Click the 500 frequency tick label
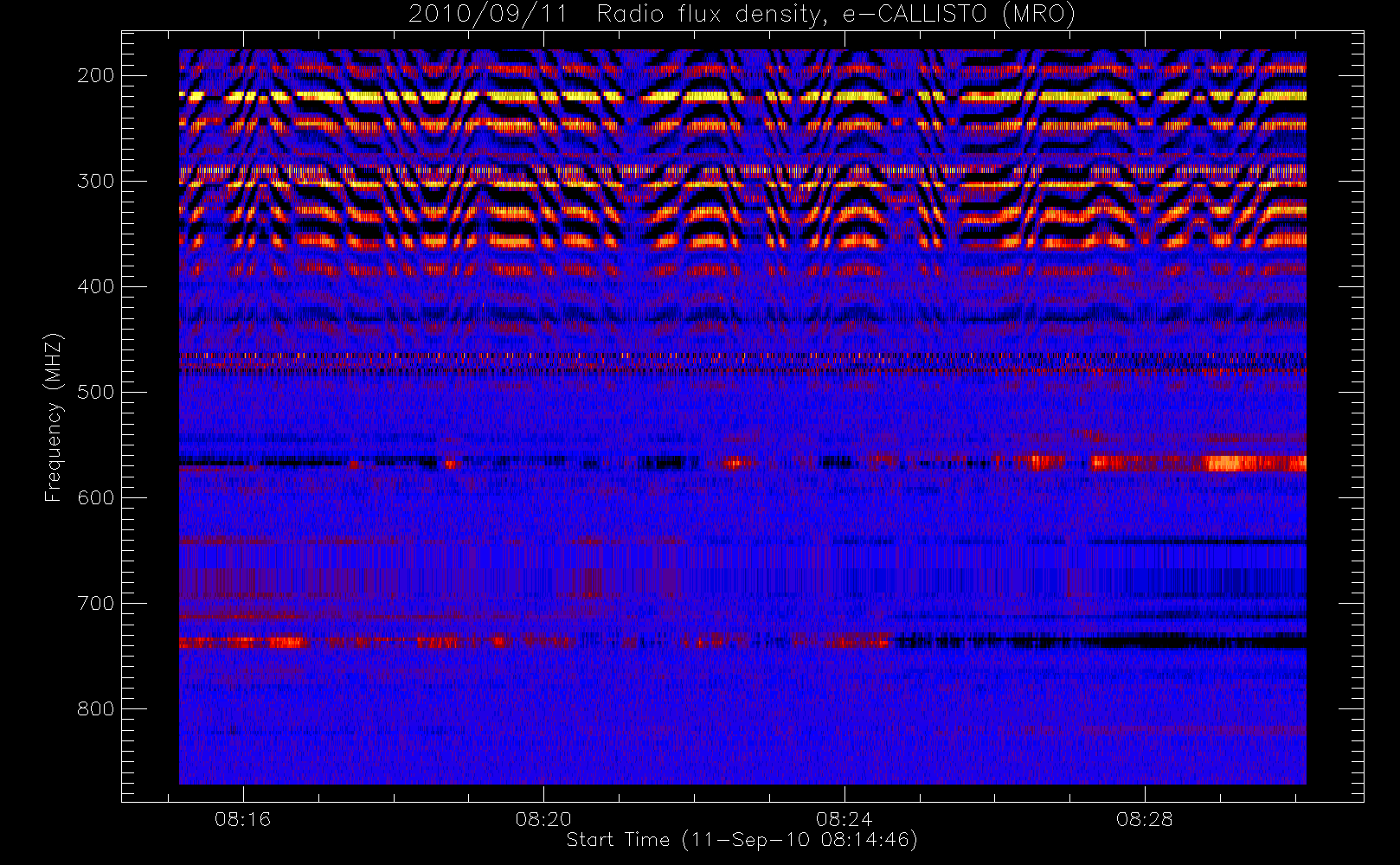Screen dimensions: 1400x865 click(x=96, y=392)
